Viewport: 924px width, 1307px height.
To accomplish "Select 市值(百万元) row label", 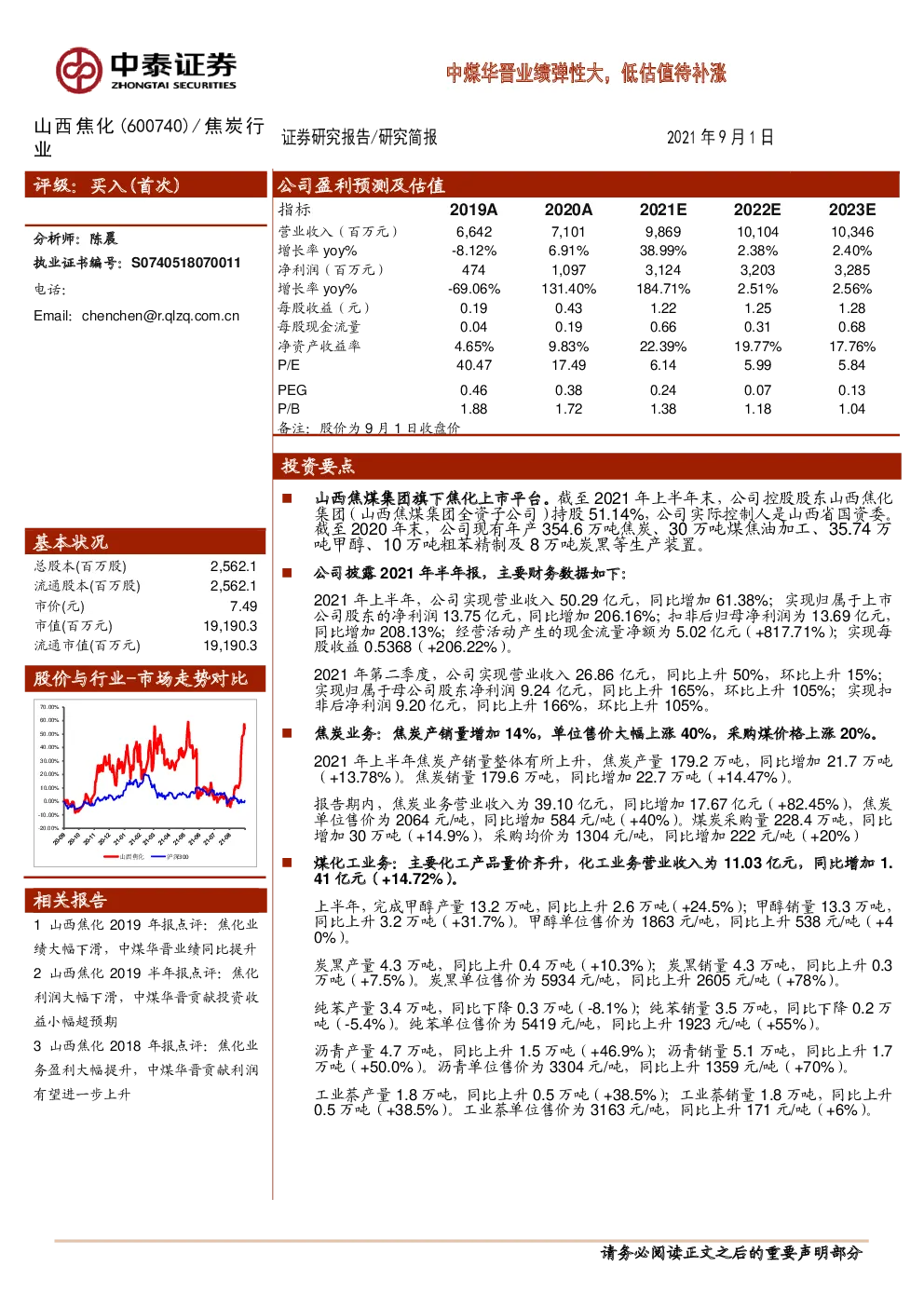I will click(x=73, y=626).
